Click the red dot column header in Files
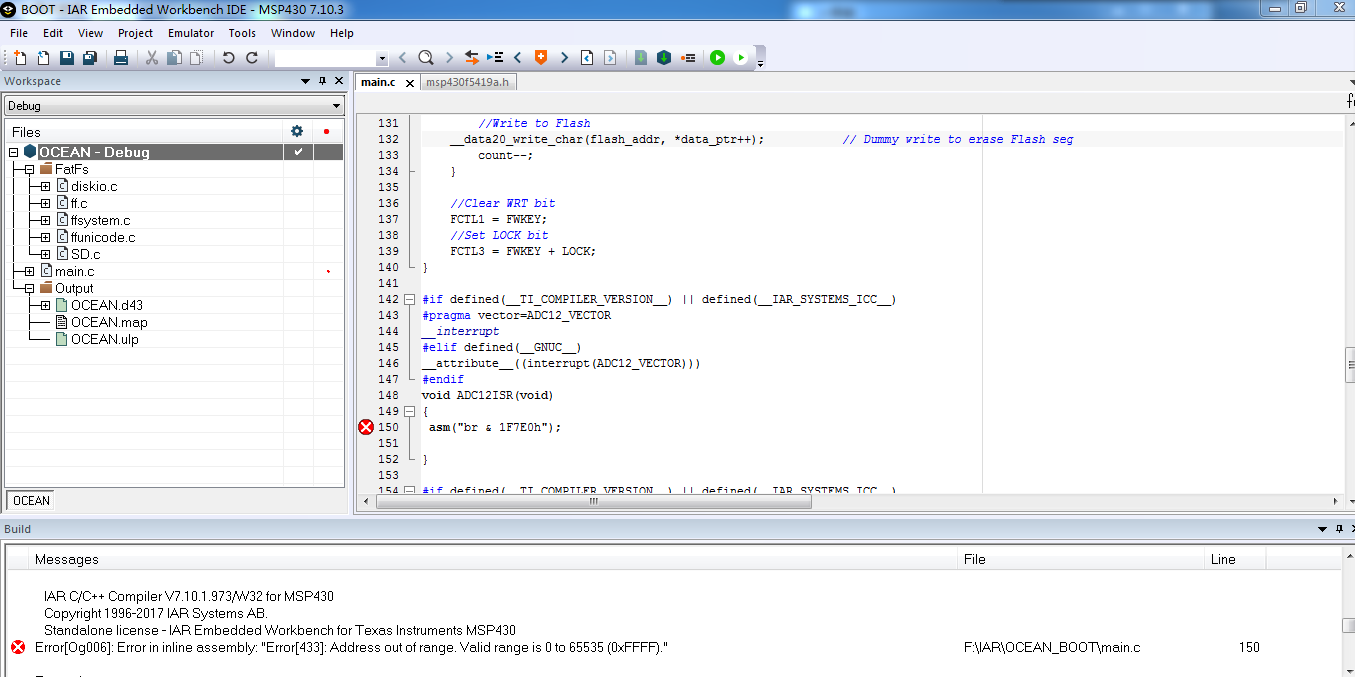Screen dimensions: 1355x677 [x=326, y=131]
